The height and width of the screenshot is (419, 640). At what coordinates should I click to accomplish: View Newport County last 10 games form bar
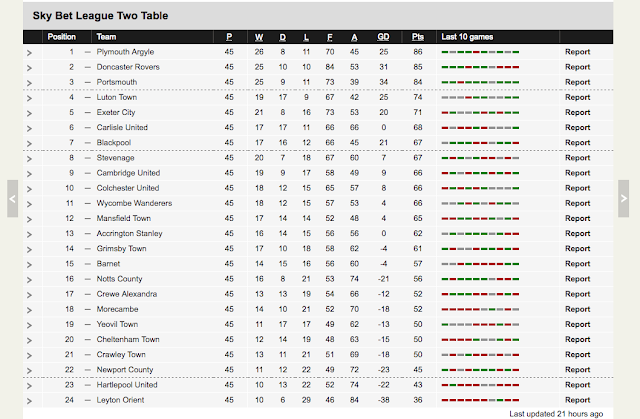point(480,370)
